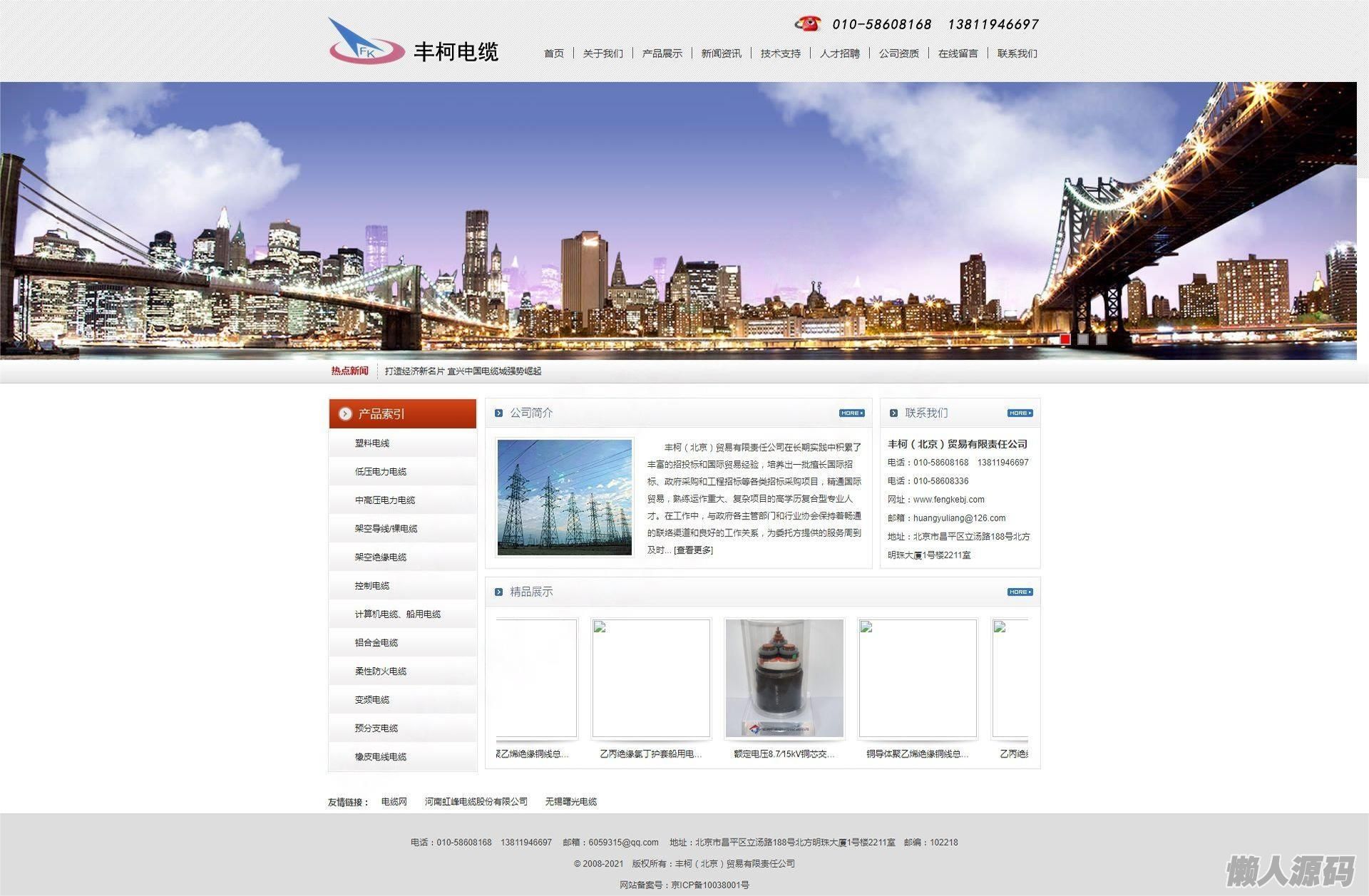This screenshot has width=1369, height=896.
Task: Go to 联系我们 in top navigation
Action: (1017, 53)
